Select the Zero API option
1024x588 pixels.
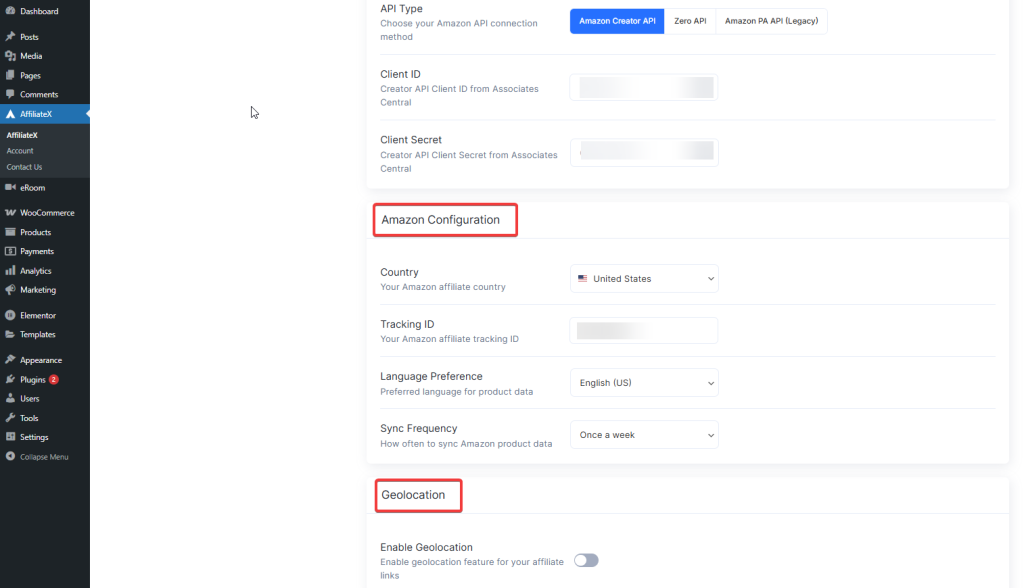pyautogui.click(x=690, y=20)
